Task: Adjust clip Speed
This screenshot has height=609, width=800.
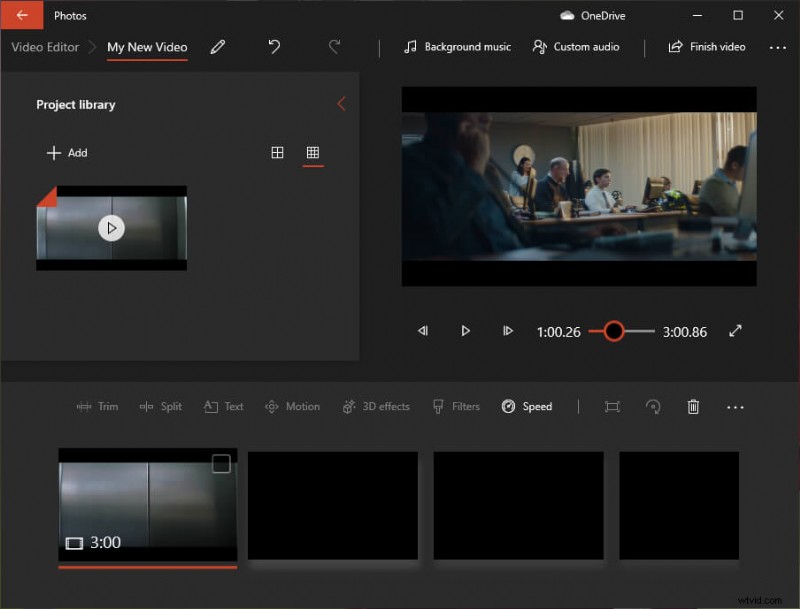Action: pos(528,406)
